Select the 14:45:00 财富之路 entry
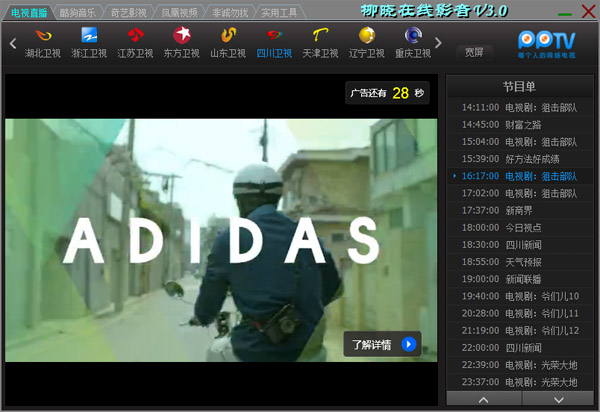Screen dimensions: 600x412 click(x=520, y=125)
